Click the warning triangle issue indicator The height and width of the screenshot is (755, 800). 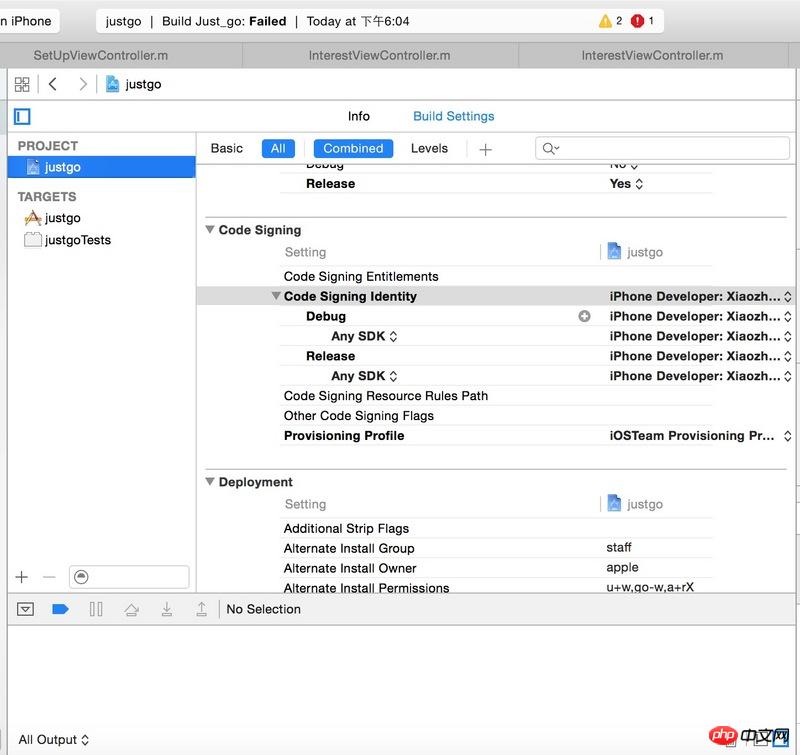click(605, 21)
